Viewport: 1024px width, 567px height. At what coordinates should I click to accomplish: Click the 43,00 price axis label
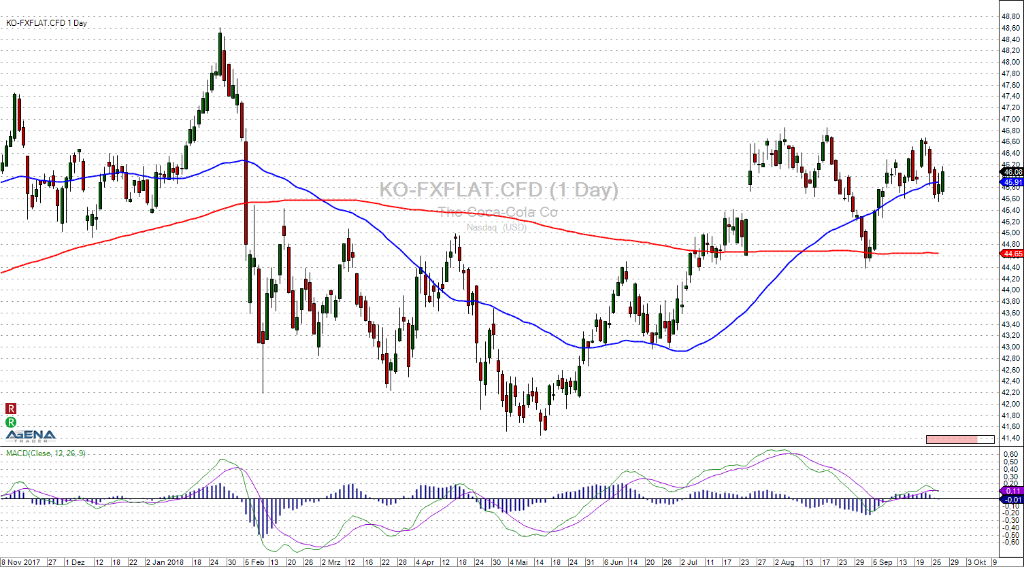click(x=1009, y=347)
